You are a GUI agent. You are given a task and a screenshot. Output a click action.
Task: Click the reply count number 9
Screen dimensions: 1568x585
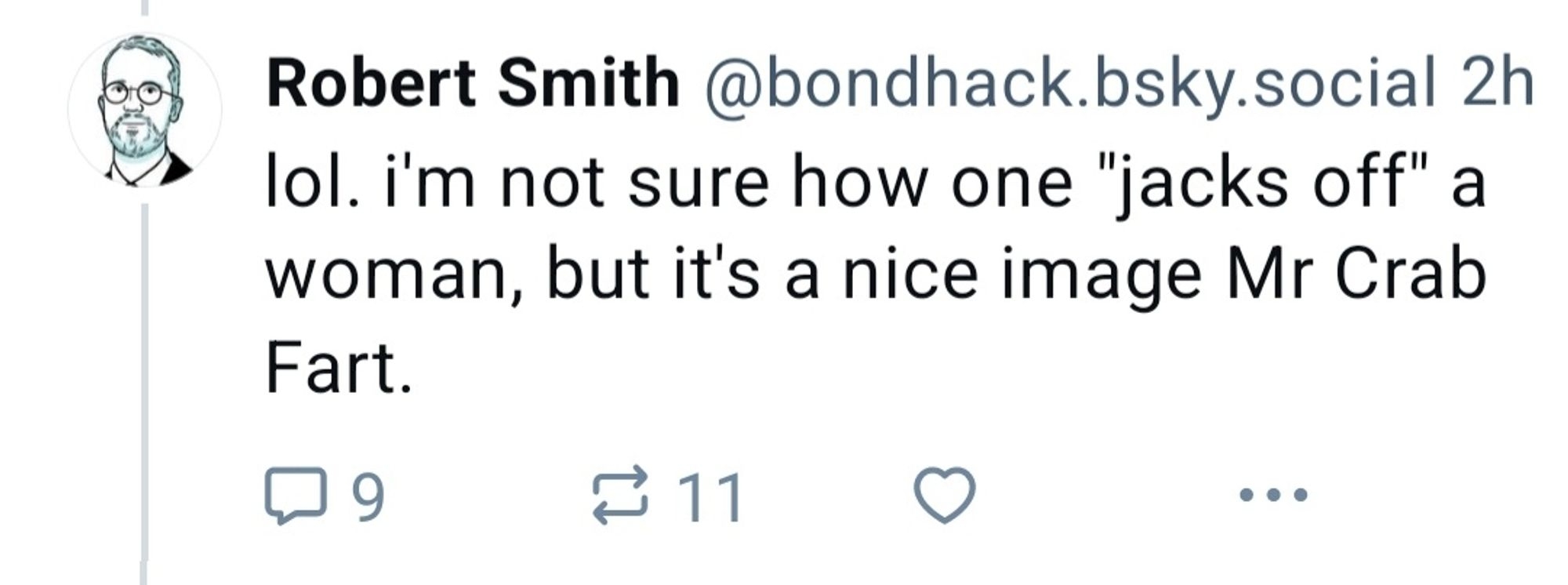(x=368, y=497)
